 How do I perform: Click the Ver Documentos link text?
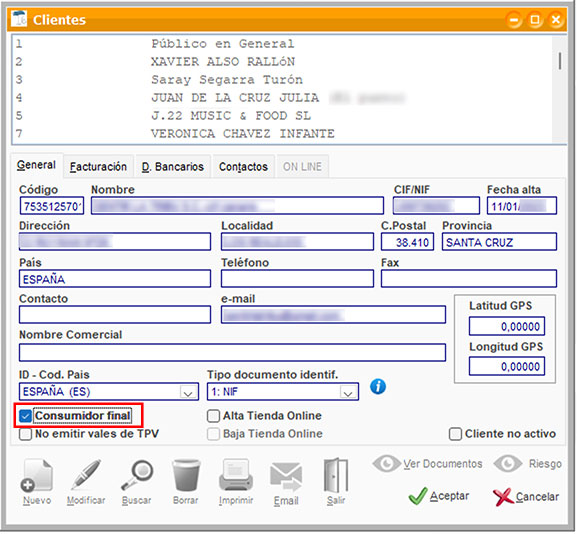[443, 464]
